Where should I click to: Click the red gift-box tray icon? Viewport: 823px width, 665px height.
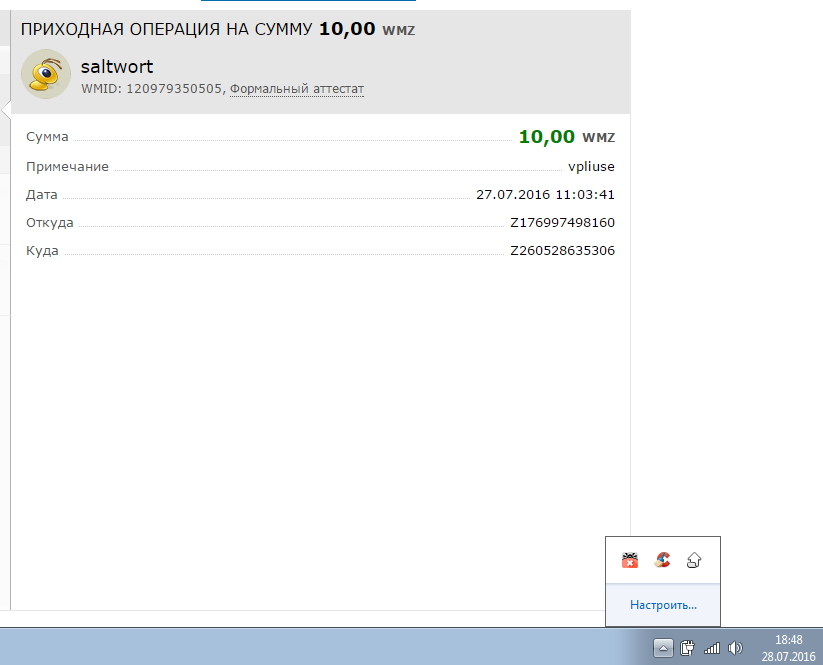pyautogui.click(x=630, y=561)
